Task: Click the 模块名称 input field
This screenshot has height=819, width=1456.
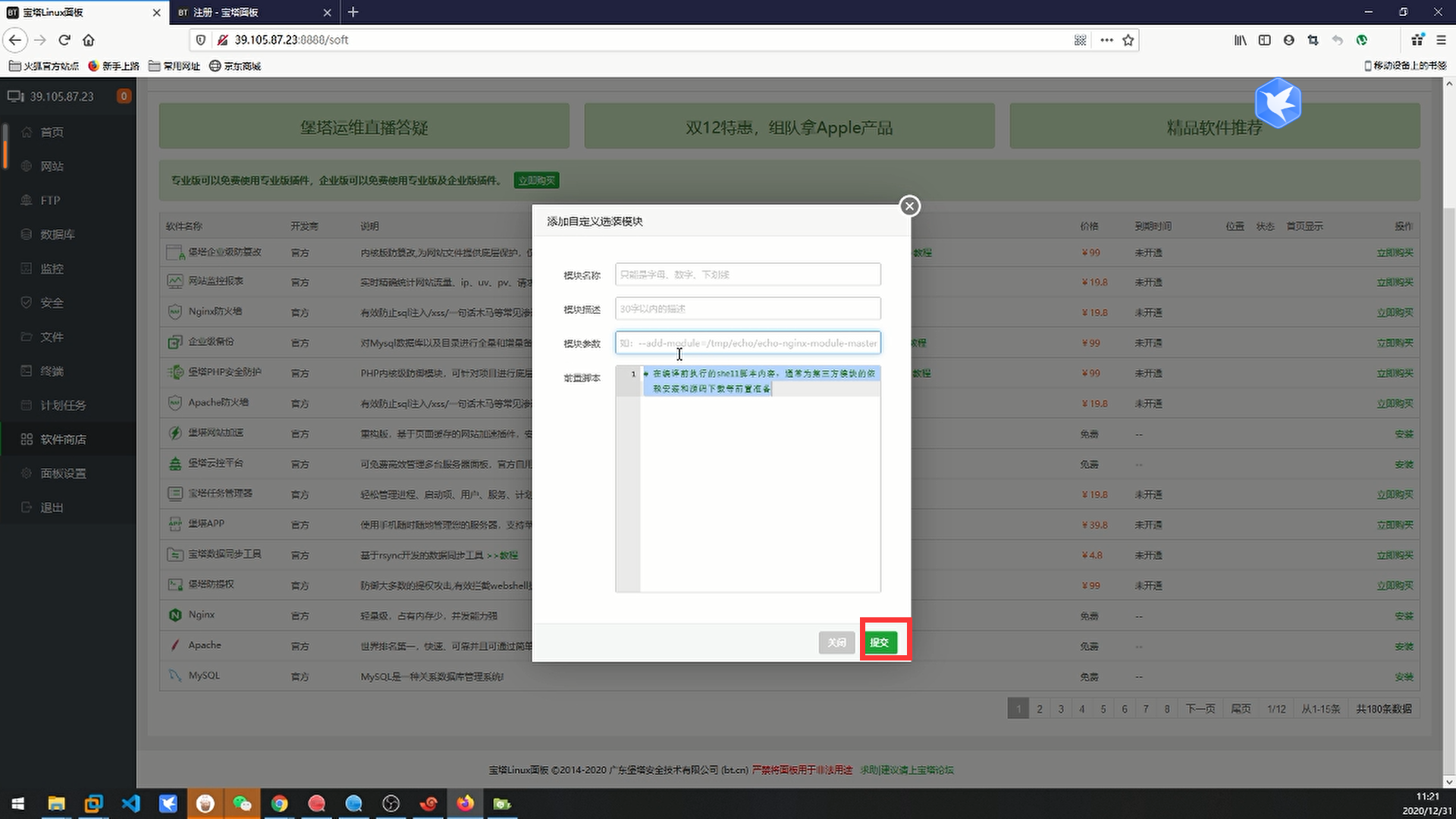Action: 747,275
